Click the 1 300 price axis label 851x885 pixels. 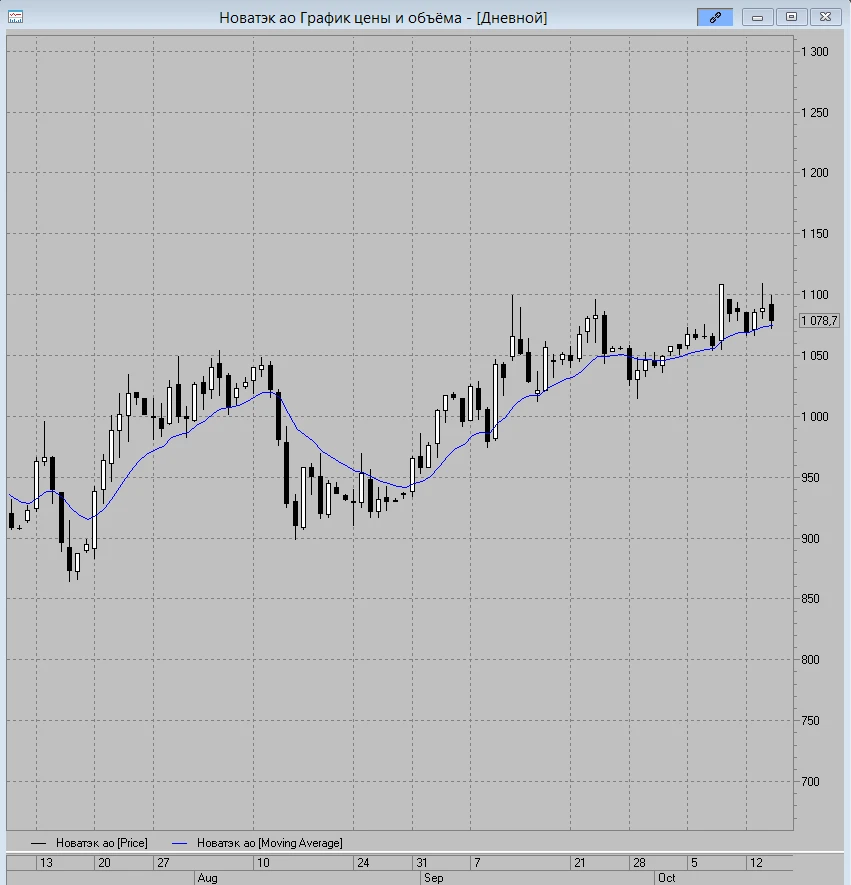[815, 52]
